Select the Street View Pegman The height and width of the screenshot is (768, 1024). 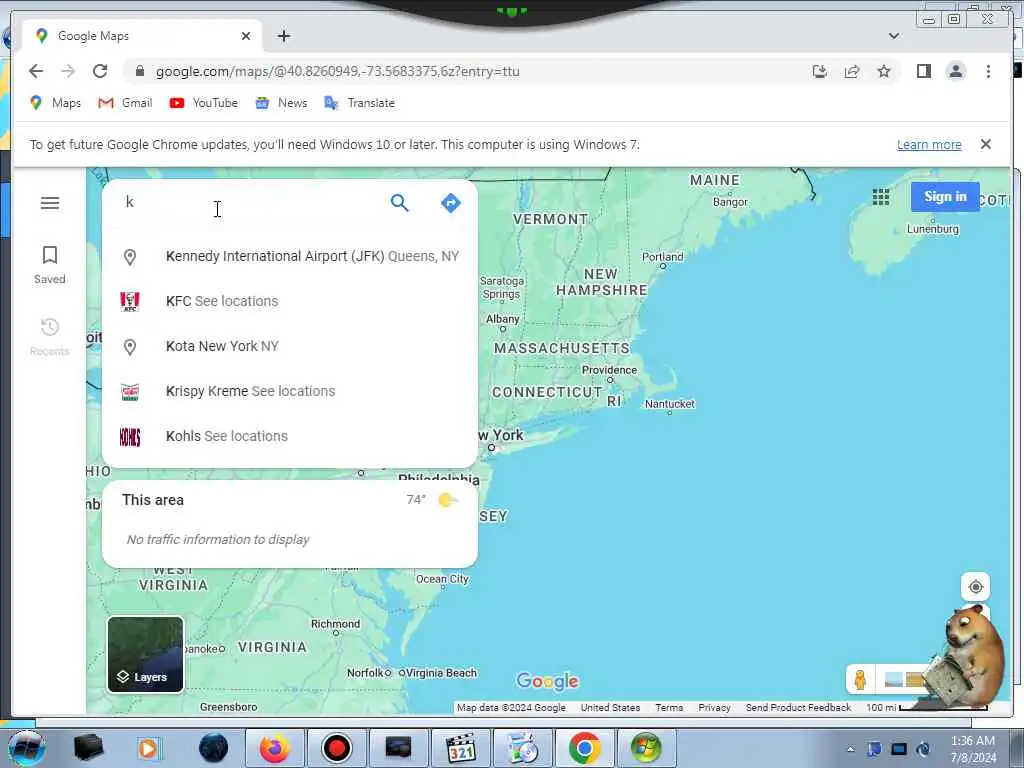(x=860, y=679)
